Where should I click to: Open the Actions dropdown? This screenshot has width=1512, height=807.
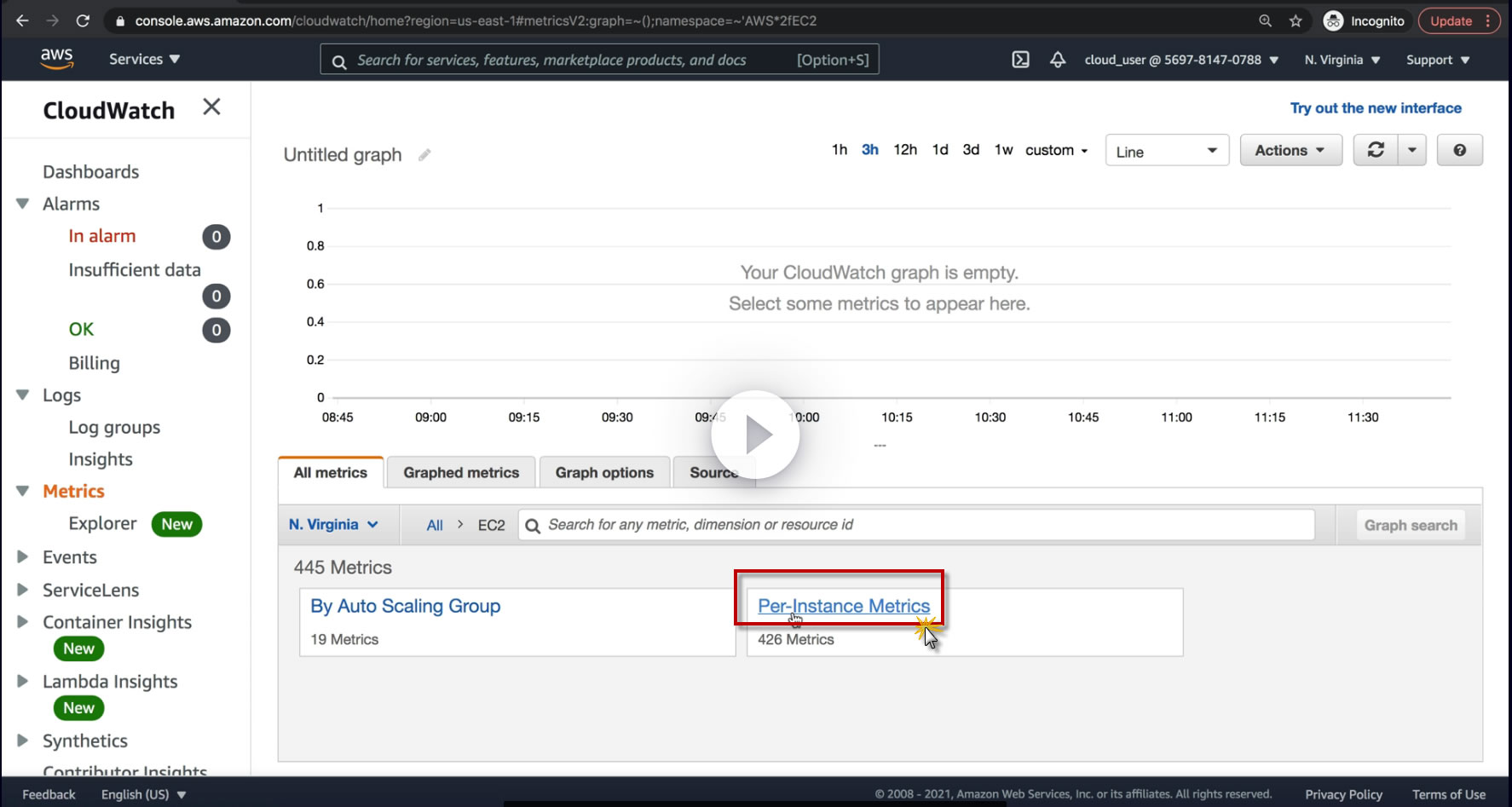pyautogui.click(x=1290, y=150)
